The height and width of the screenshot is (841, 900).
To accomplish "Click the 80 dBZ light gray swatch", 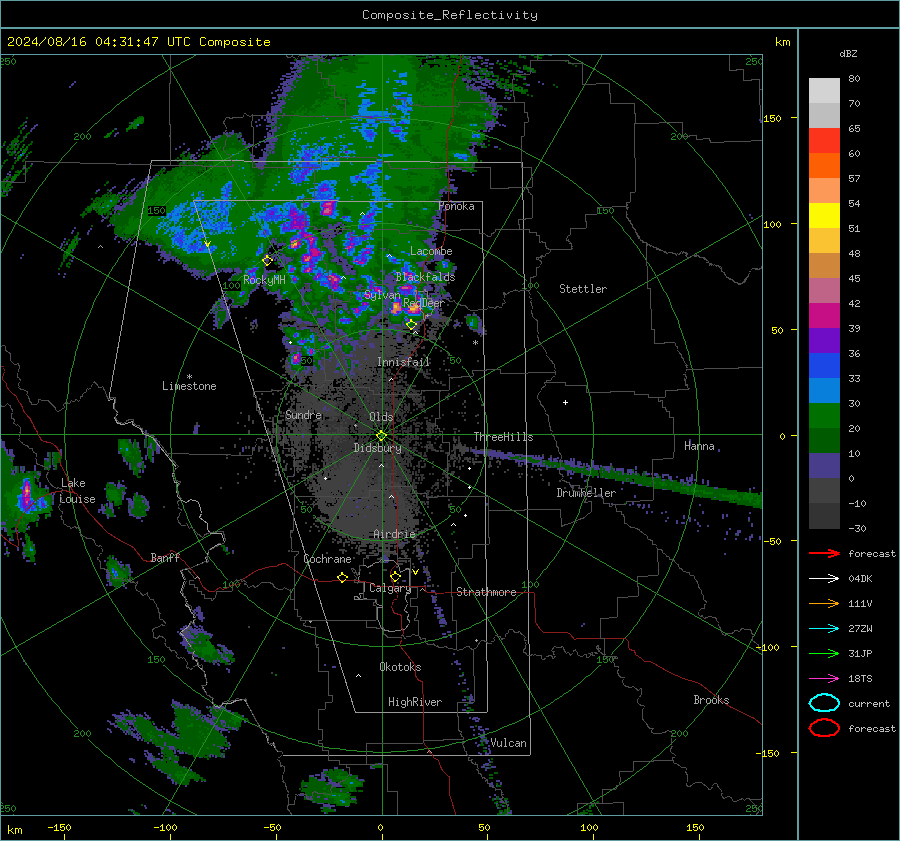I will coord(824,90).
